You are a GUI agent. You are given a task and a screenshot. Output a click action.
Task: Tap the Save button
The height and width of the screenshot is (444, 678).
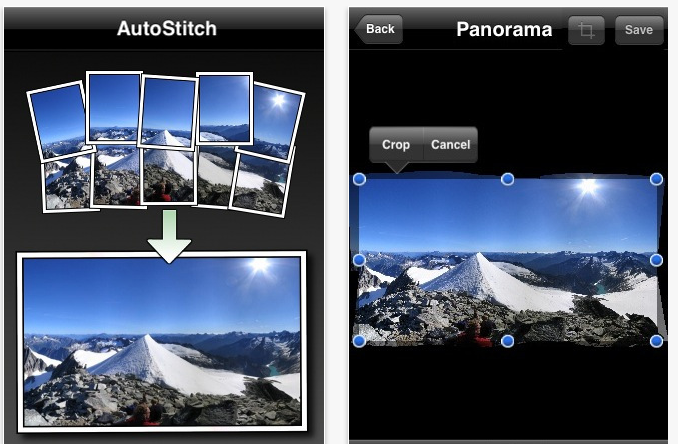tap(638, 30)
